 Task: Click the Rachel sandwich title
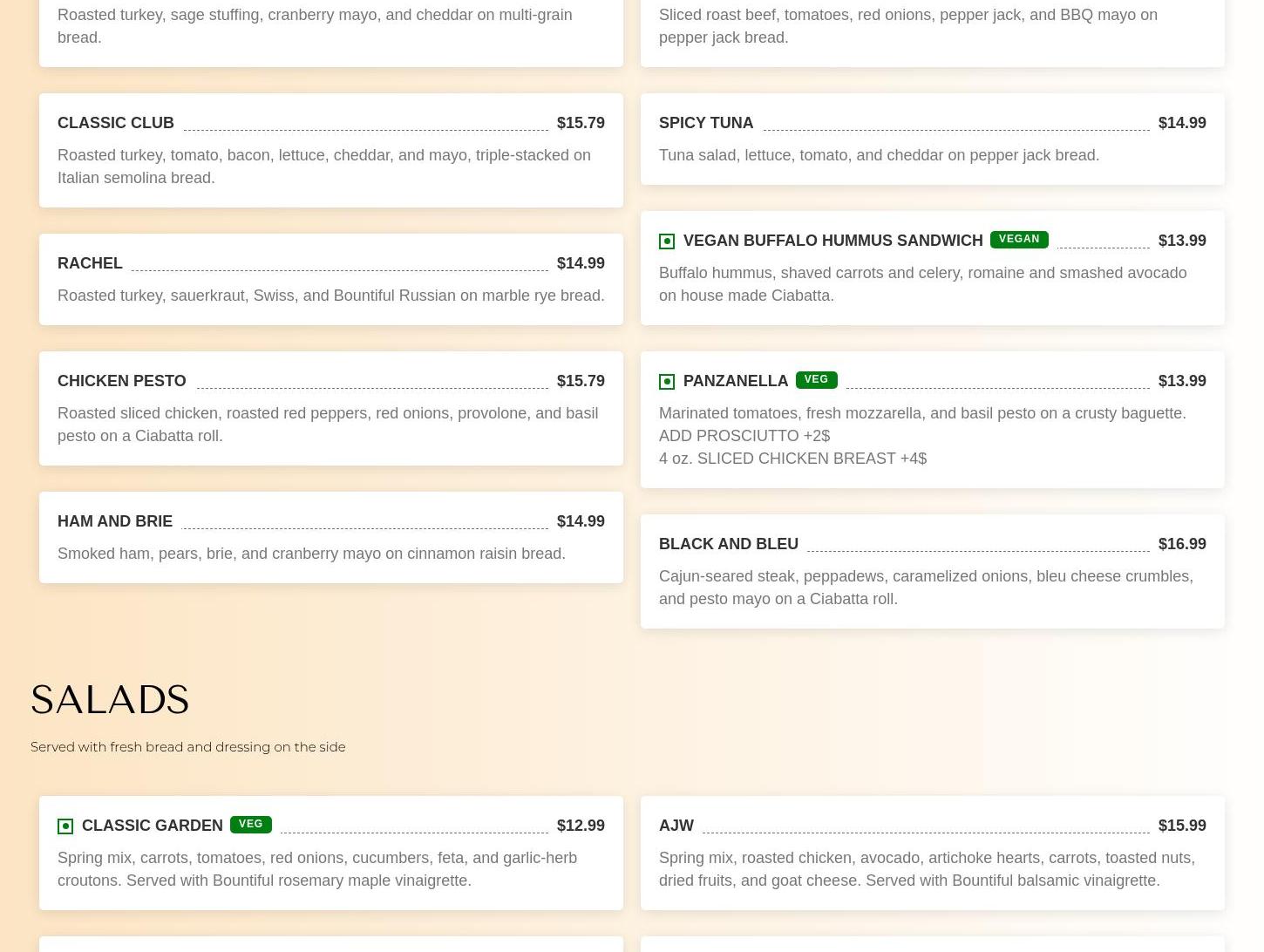coord(90,263)
